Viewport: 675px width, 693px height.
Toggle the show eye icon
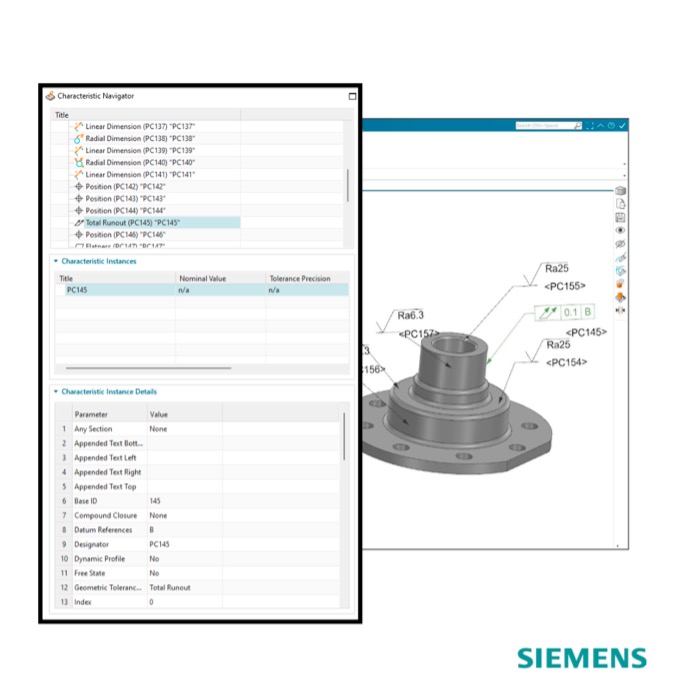[620, 230]
